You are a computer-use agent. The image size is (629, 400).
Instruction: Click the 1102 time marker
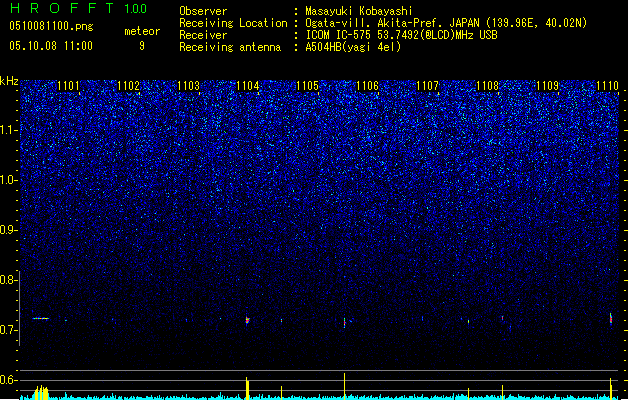point(128,85)
